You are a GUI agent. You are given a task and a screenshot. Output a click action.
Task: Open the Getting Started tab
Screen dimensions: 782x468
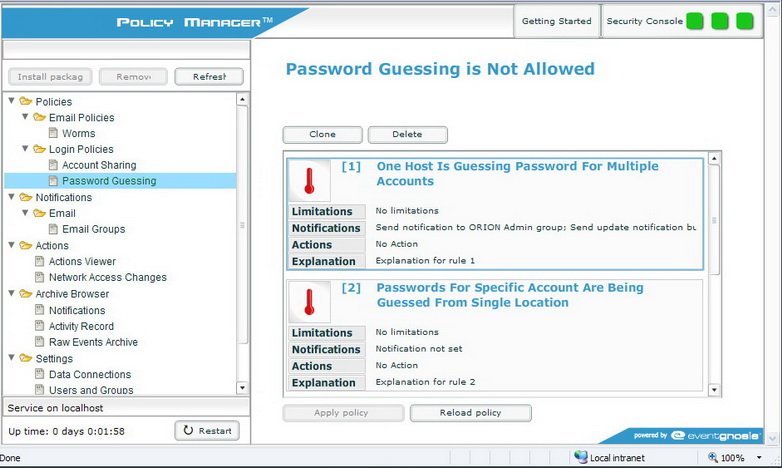click(557, 21)
